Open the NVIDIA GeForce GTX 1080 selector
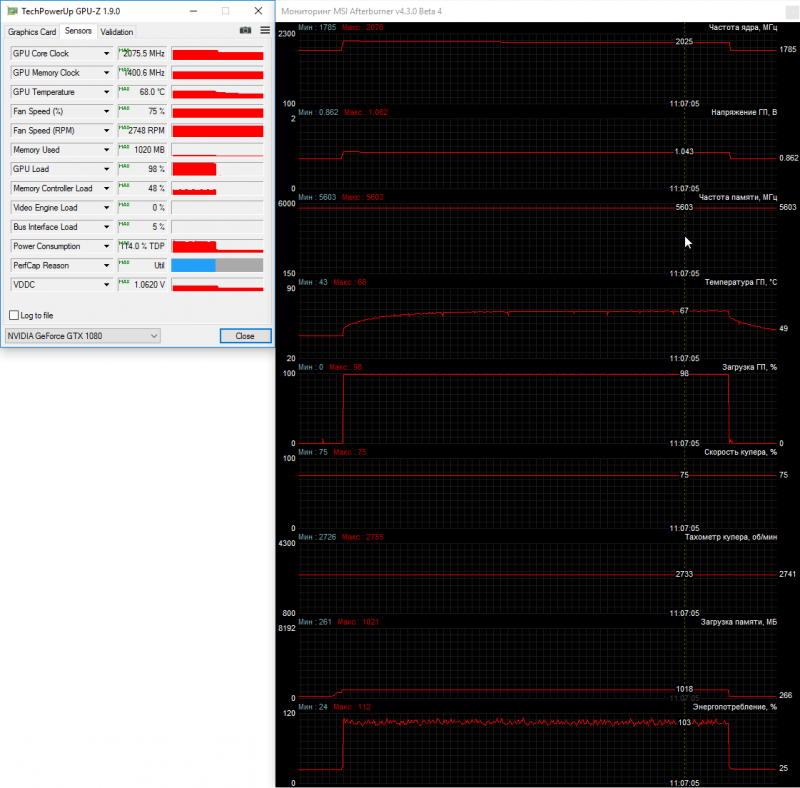Screen dimensions: 800x788 click(x=83, y=336)
